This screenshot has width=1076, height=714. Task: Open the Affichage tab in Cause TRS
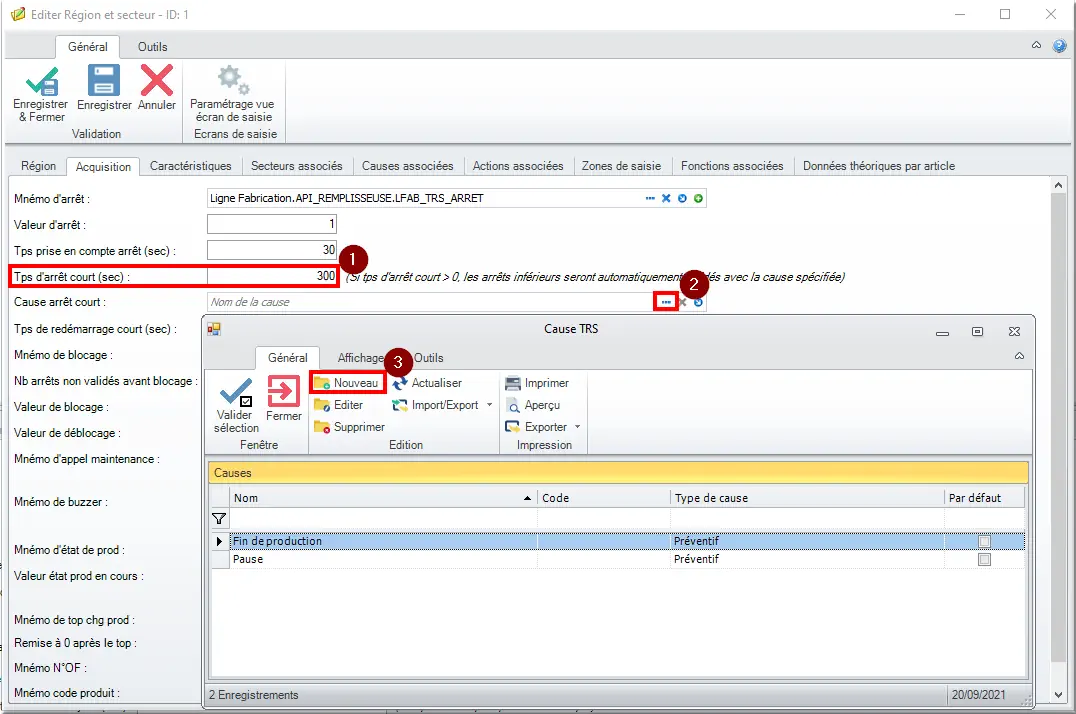click(362, 358)
